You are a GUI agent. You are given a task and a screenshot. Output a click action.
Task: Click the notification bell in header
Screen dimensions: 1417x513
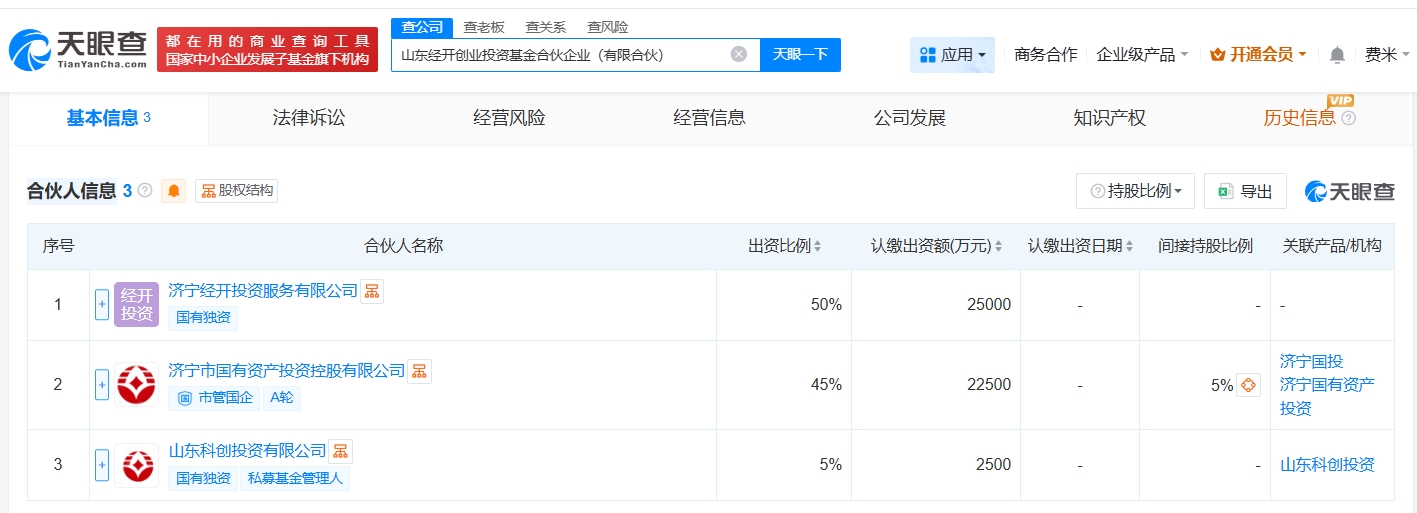pos(1337,55)
